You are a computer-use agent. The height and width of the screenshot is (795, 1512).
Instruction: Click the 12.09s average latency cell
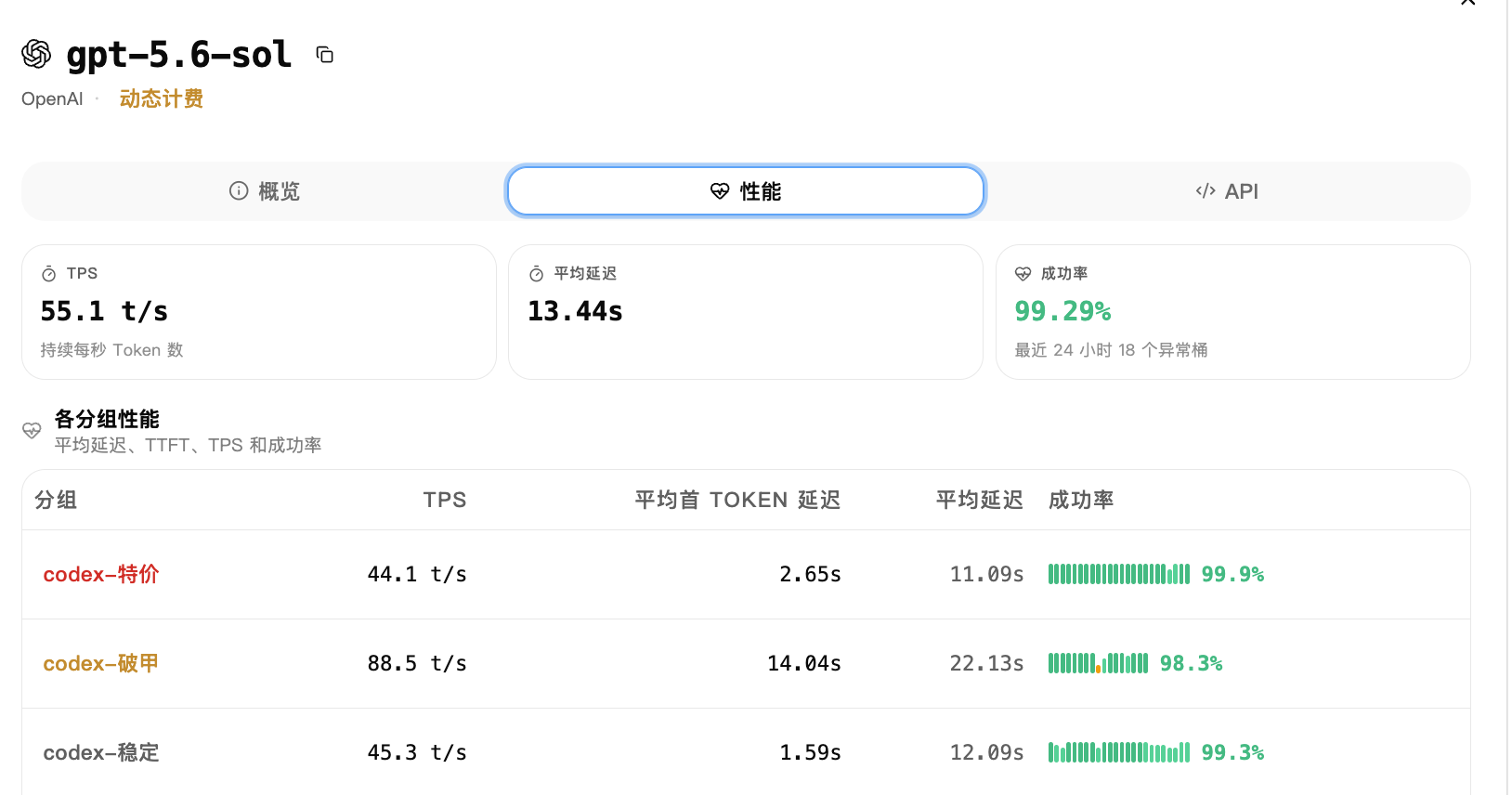[x=986, y=752]
